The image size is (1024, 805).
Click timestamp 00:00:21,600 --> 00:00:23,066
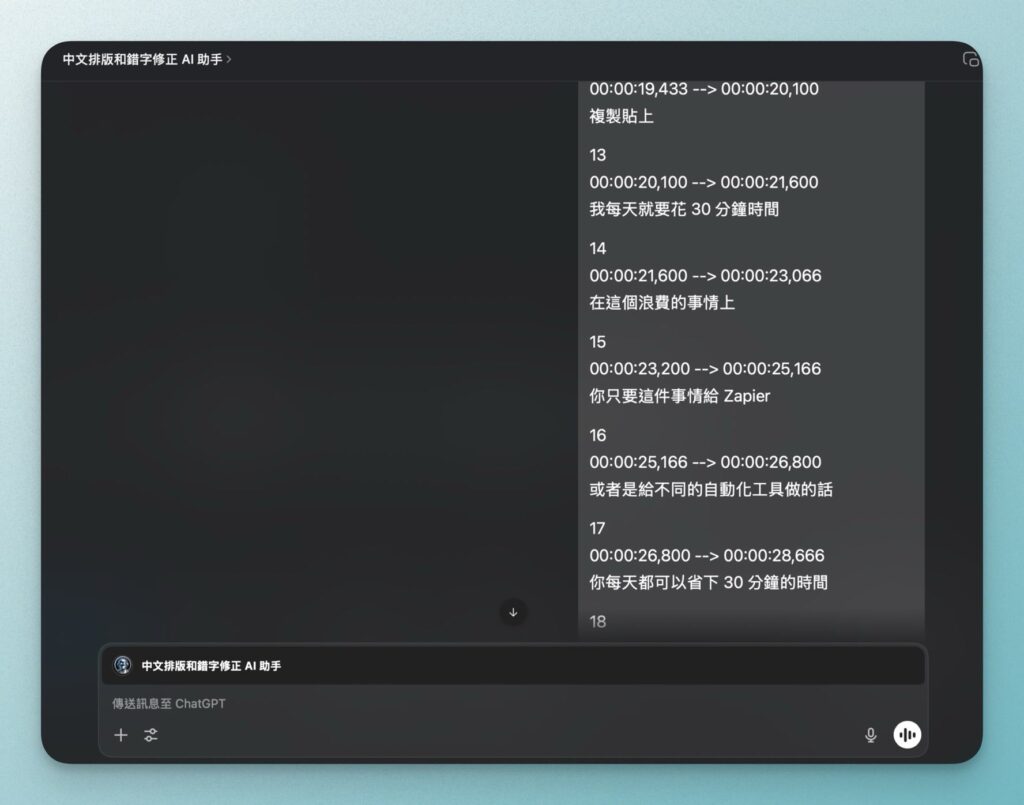705,276
